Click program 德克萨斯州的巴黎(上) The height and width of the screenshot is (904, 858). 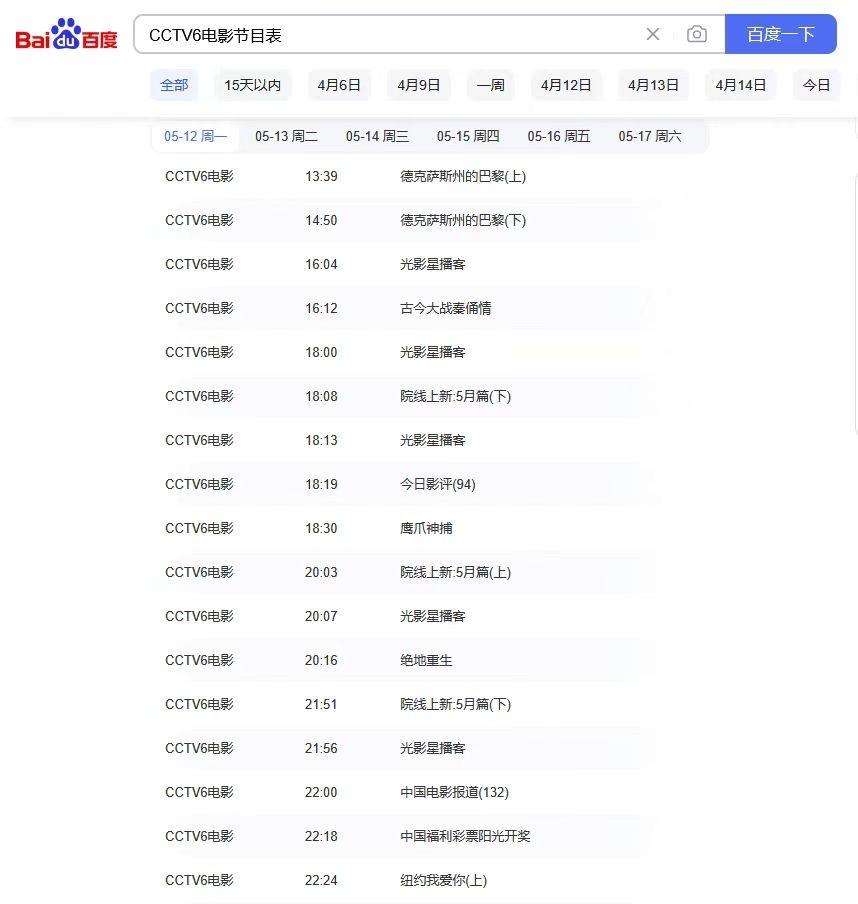click(x=463, y=176)
